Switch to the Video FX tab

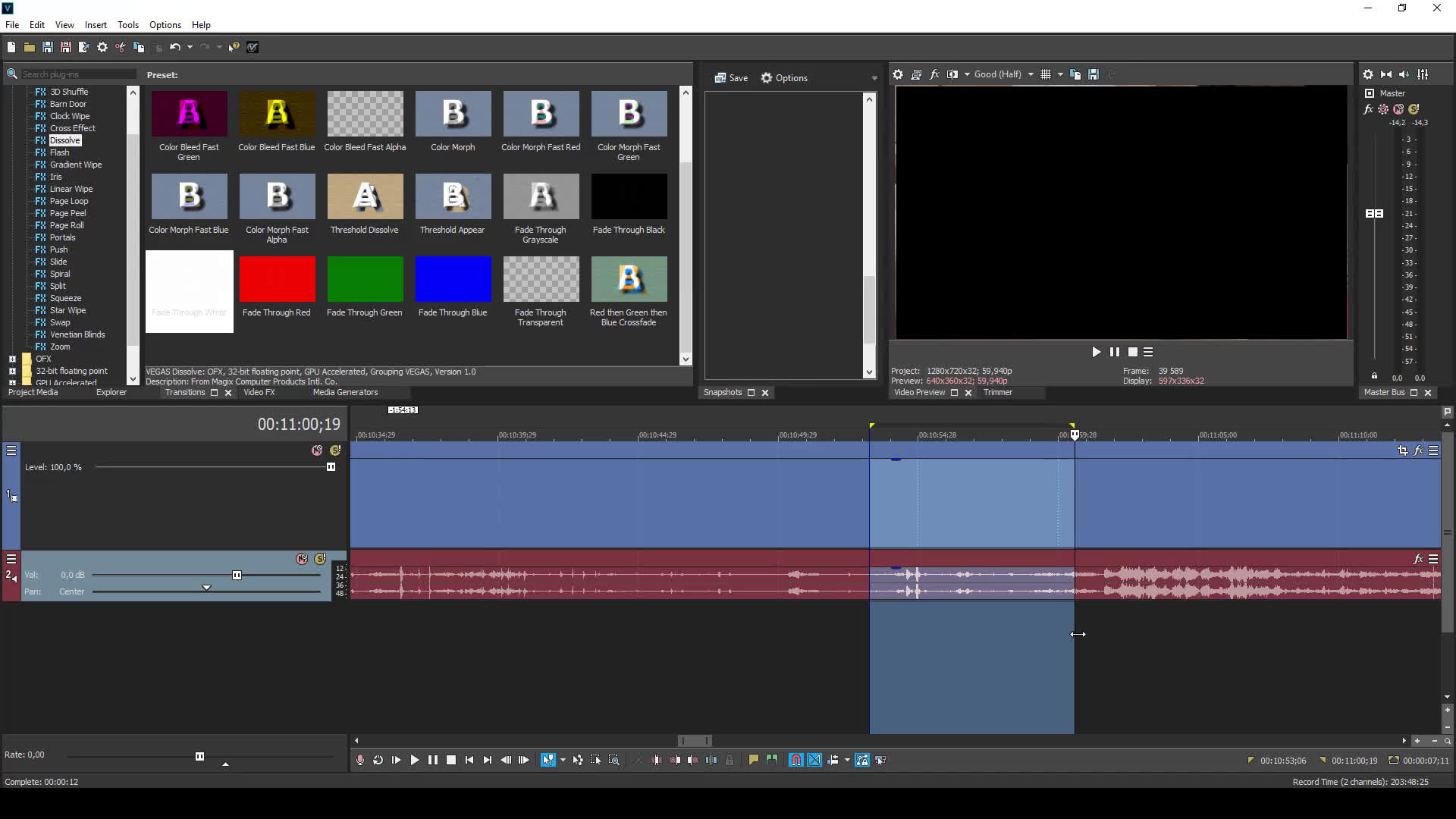coord(259,392)
